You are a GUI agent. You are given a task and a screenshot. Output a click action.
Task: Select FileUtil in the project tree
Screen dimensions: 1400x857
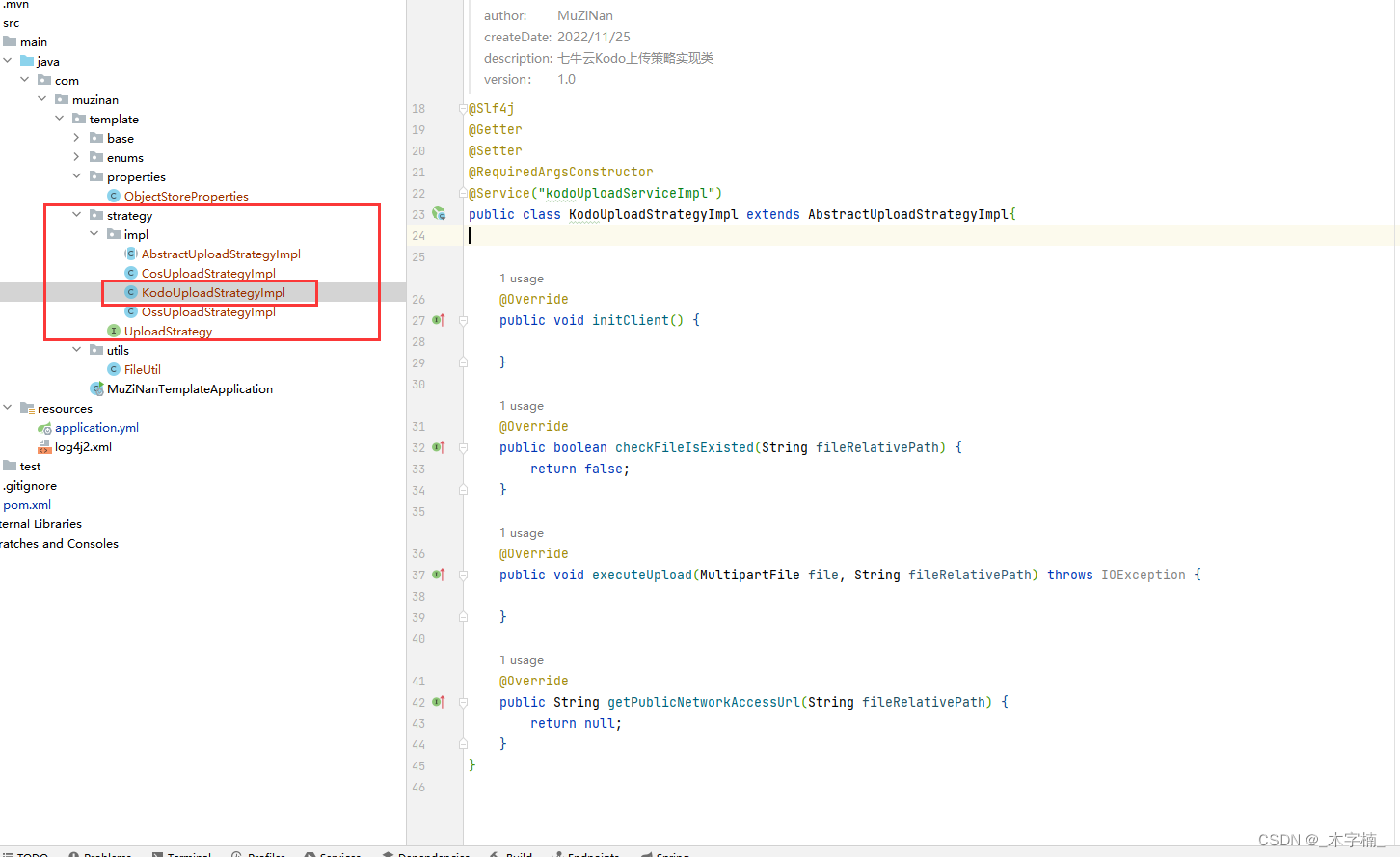[x=143, y=369]
